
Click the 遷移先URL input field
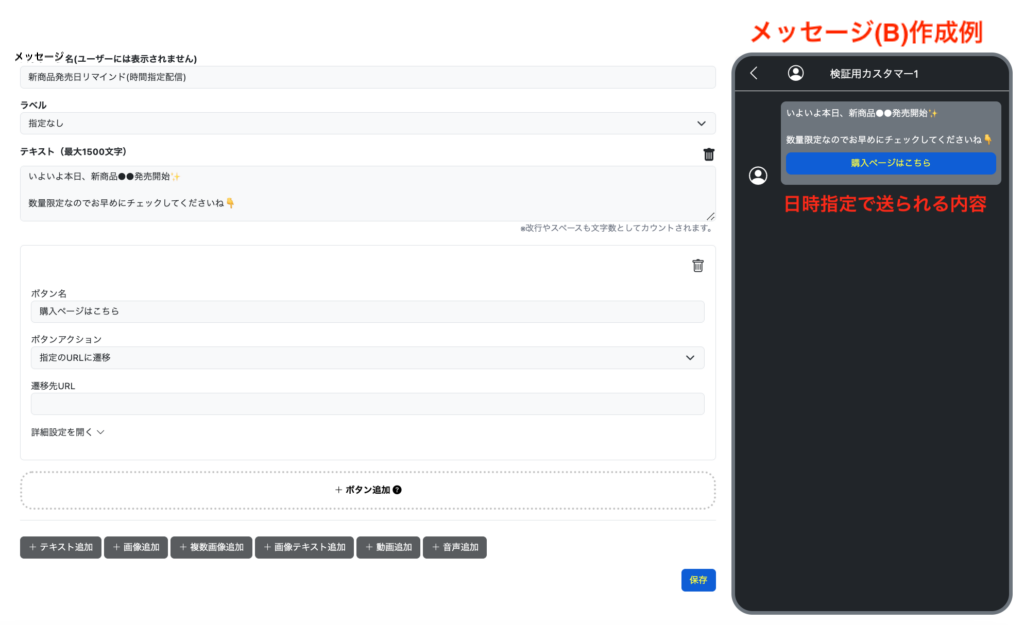click(x=367, y=404)
